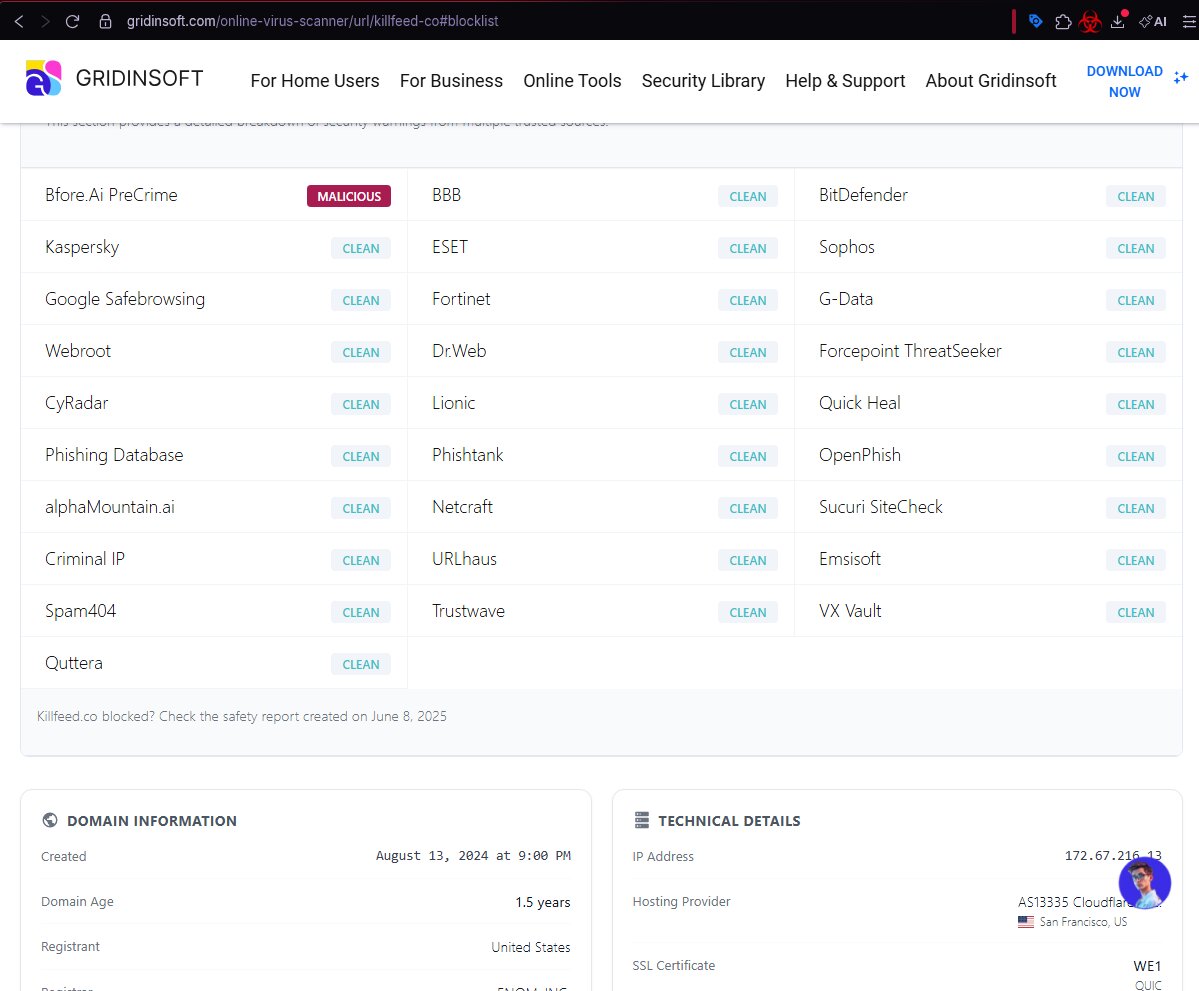Select the OpenPhish label
This screenshot has width=1199, height=991.
(859, 456)
